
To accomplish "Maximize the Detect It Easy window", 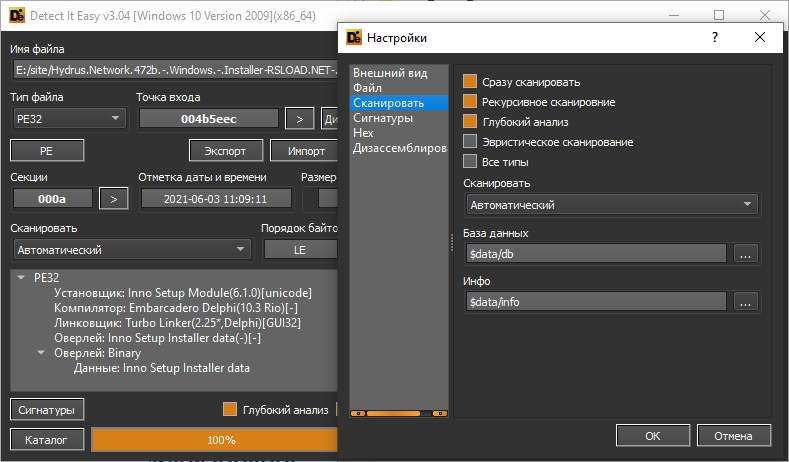I will (x=719, y=15).
